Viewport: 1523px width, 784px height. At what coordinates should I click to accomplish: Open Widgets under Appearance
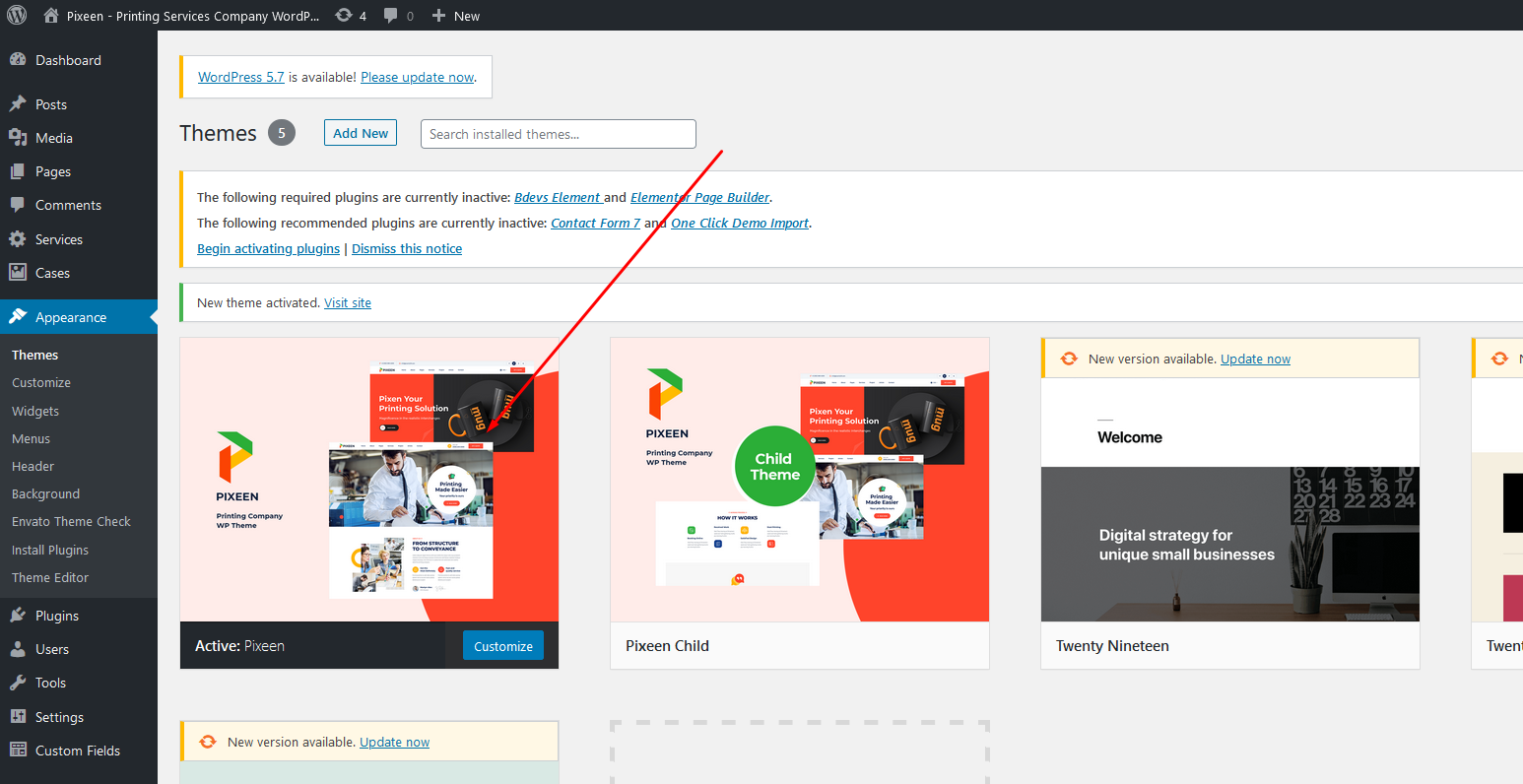tap(35, 412)
